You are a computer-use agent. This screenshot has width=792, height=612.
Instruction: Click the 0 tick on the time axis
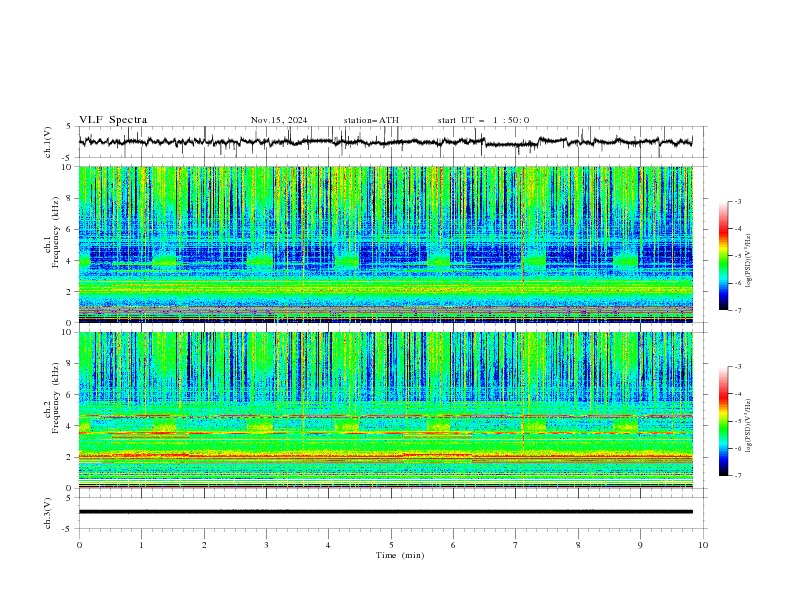(x=79, y=545)
